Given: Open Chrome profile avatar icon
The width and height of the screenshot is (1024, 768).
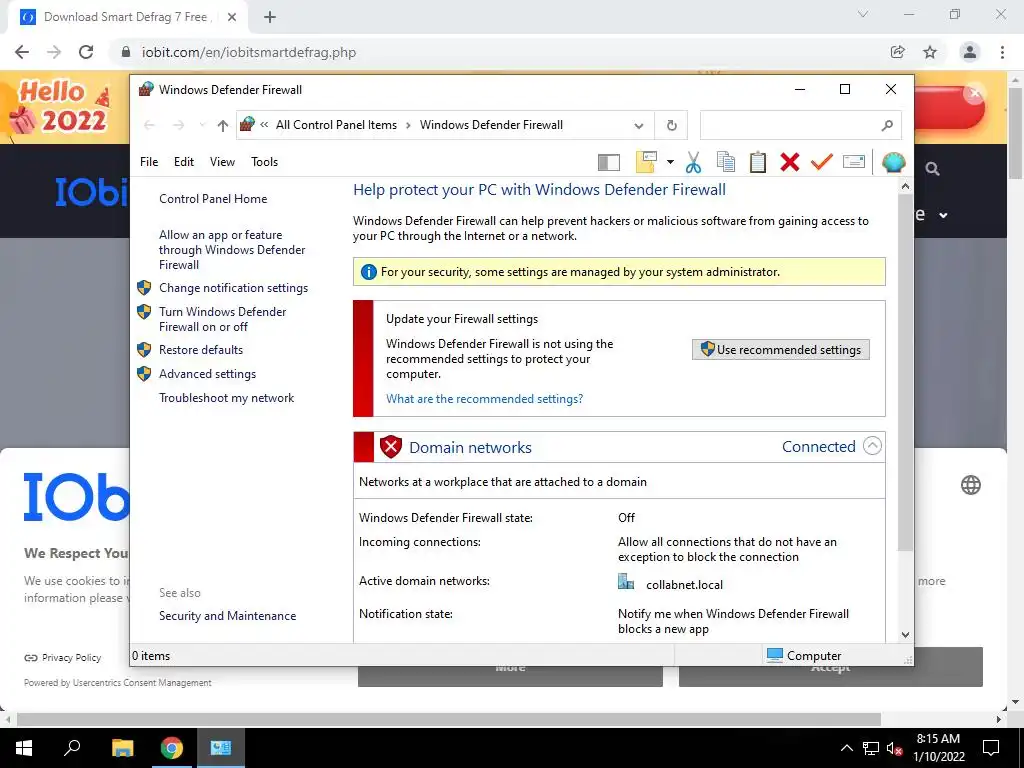Looking at the screenshot, I should click(970, 52).
